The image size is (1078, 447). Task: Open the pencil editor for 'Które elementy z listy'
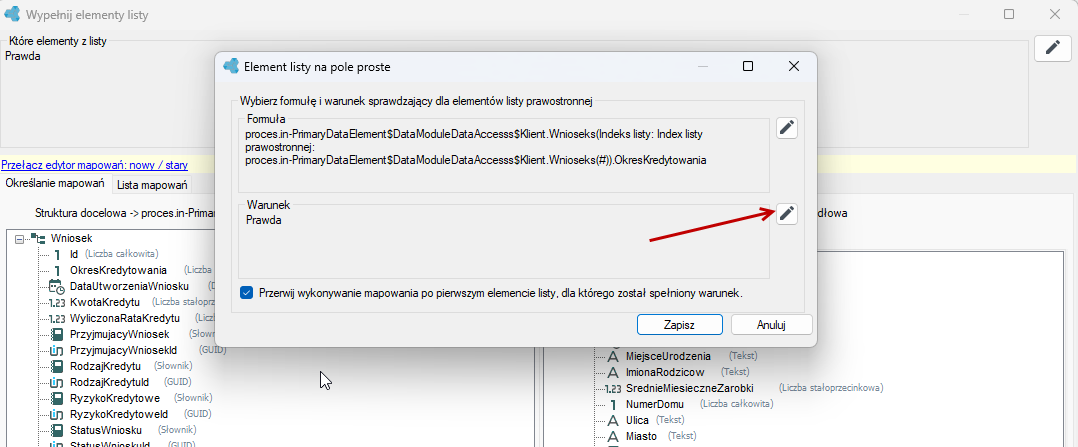1052,47
